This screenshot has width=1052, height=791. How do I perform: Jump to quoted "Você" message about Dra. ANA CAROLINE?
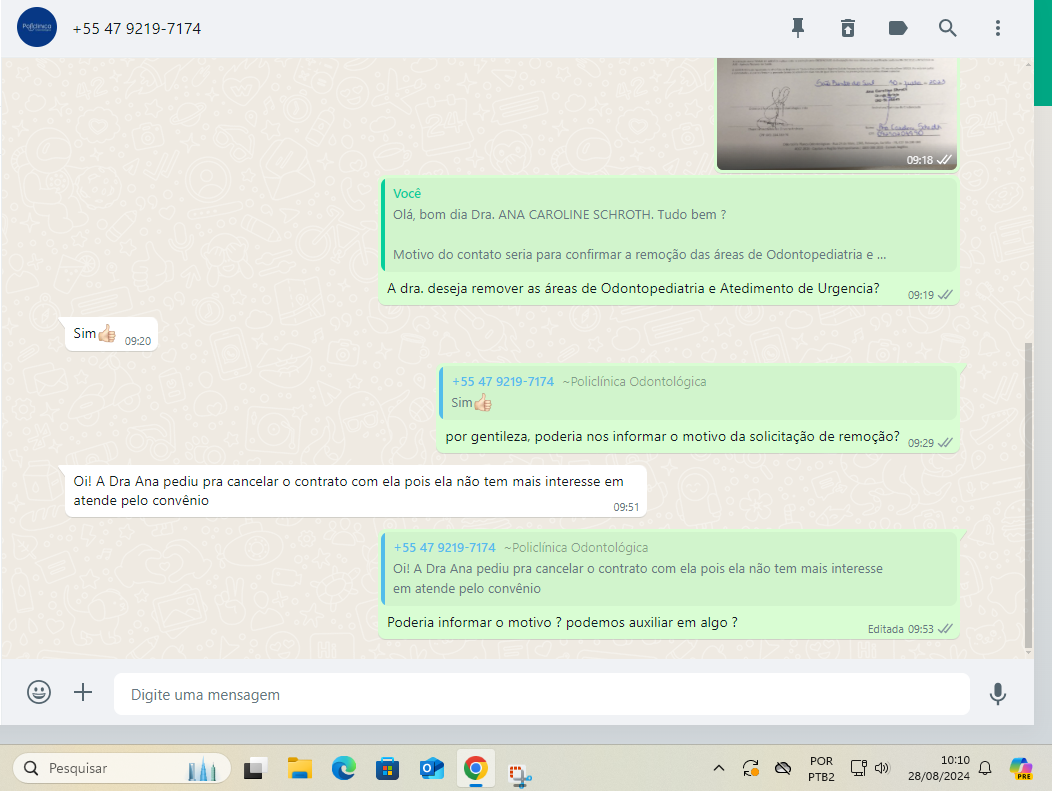pyautogui.click(x=668, y=225)
